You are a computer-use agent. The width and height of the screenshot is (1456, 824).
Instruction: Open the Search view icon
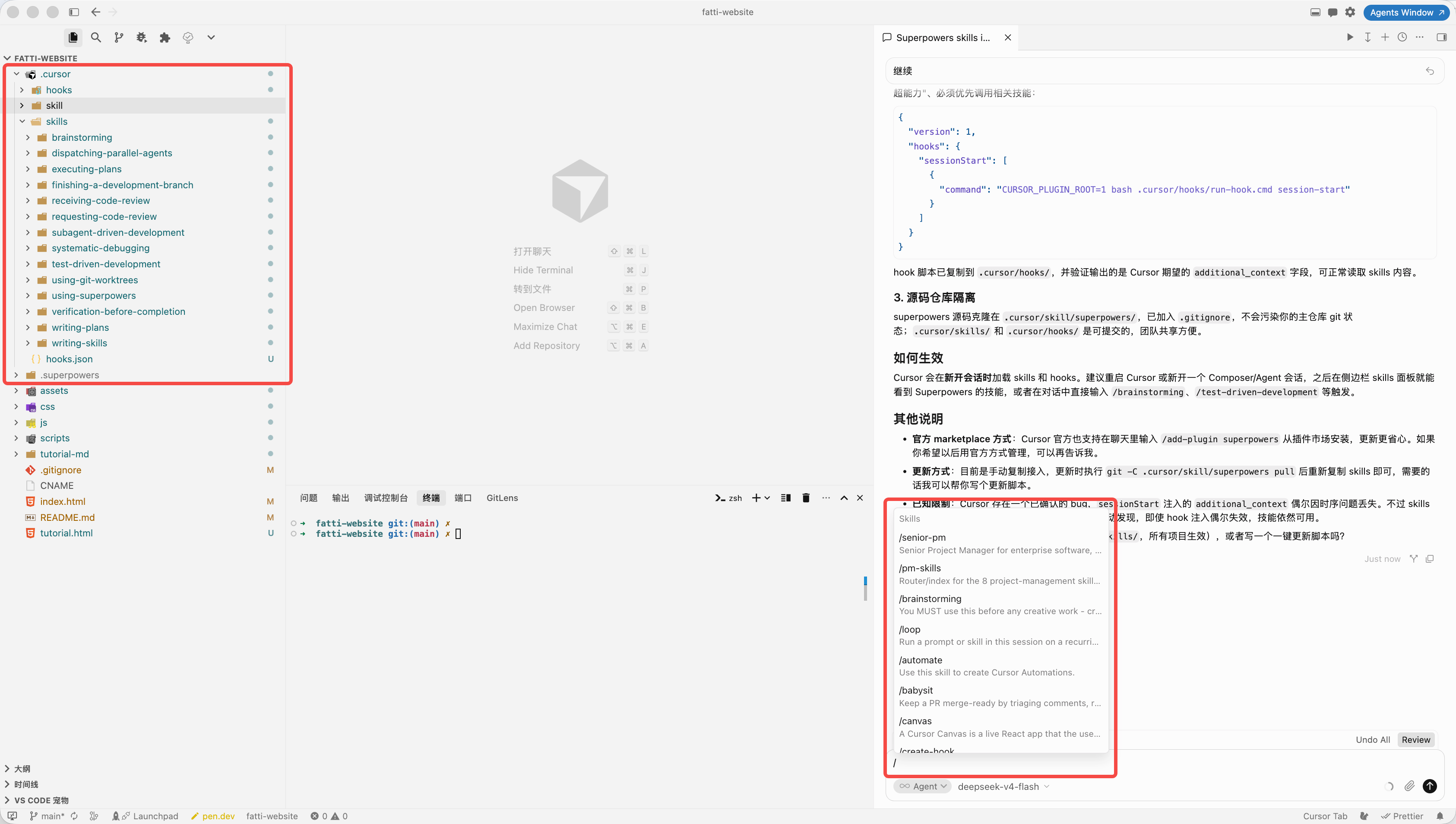[96, 37]
